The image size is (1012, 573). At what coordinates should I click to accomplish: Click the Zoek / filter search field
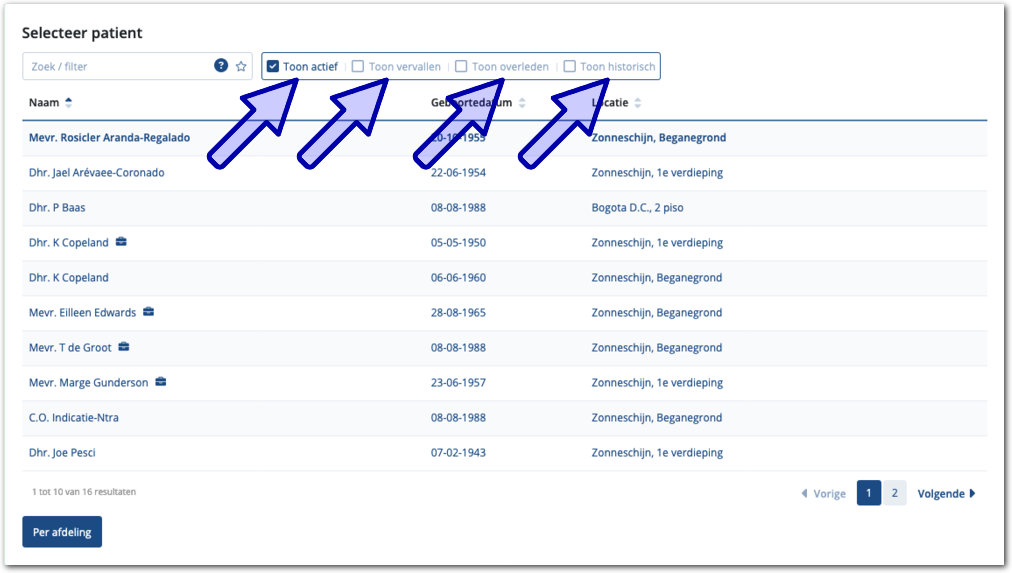tap(115, 66)
